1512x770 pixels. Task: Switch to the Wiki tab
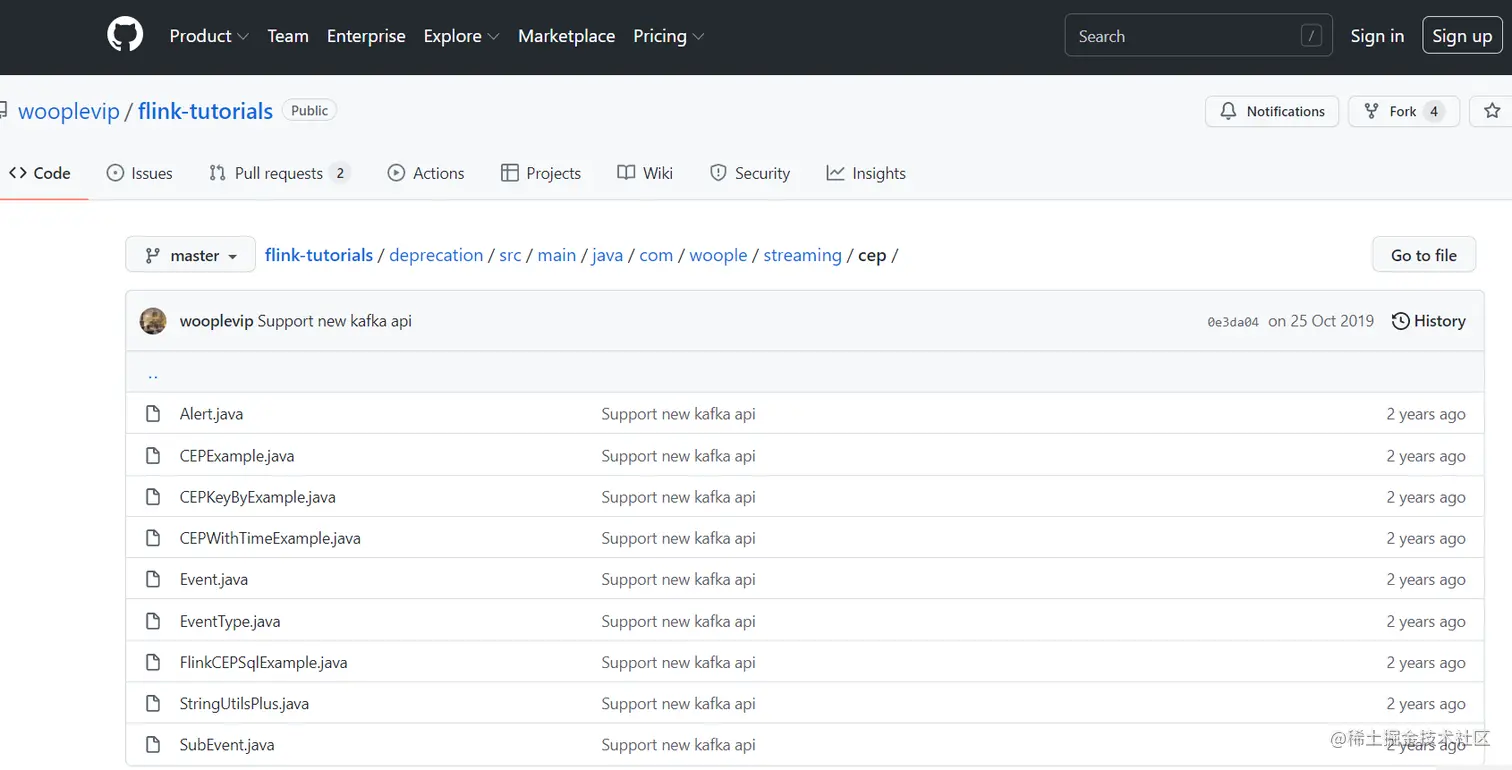point(645,173)
